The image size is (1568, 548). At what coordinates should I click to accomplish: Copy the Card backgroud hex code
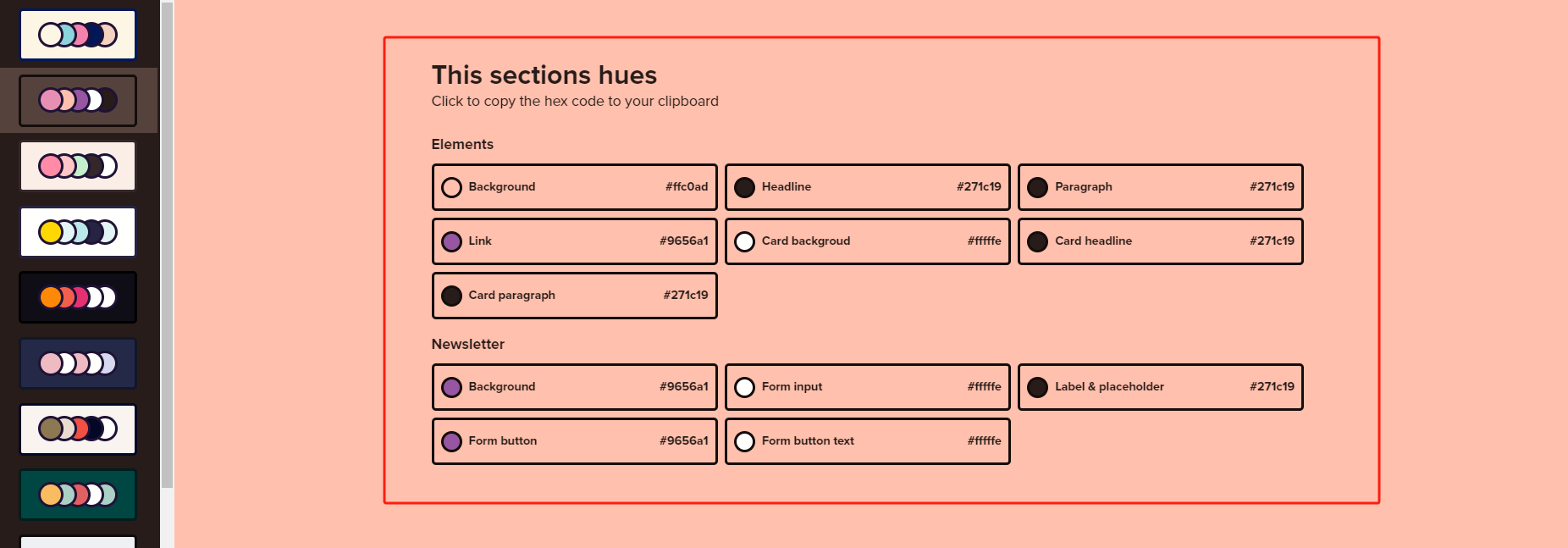[x=867, y=241]
